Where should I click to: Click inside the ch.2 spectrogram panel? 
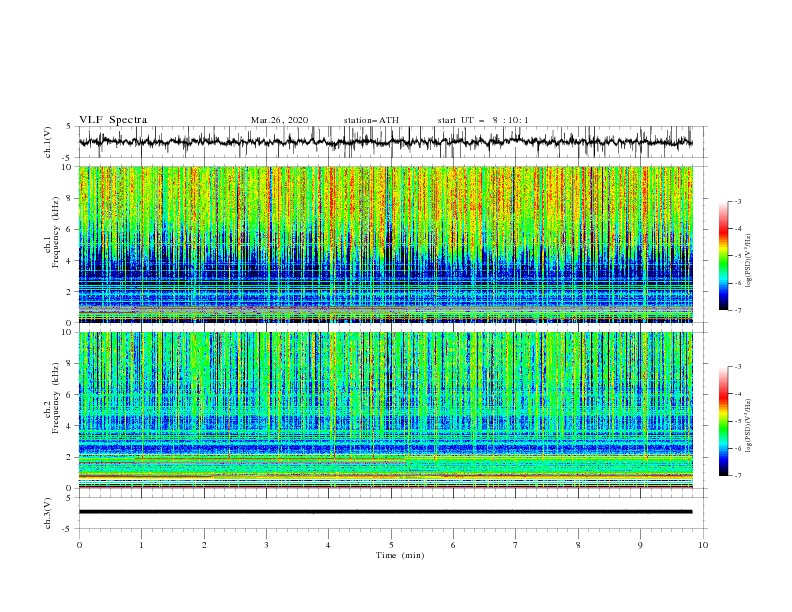click(385, 410)
